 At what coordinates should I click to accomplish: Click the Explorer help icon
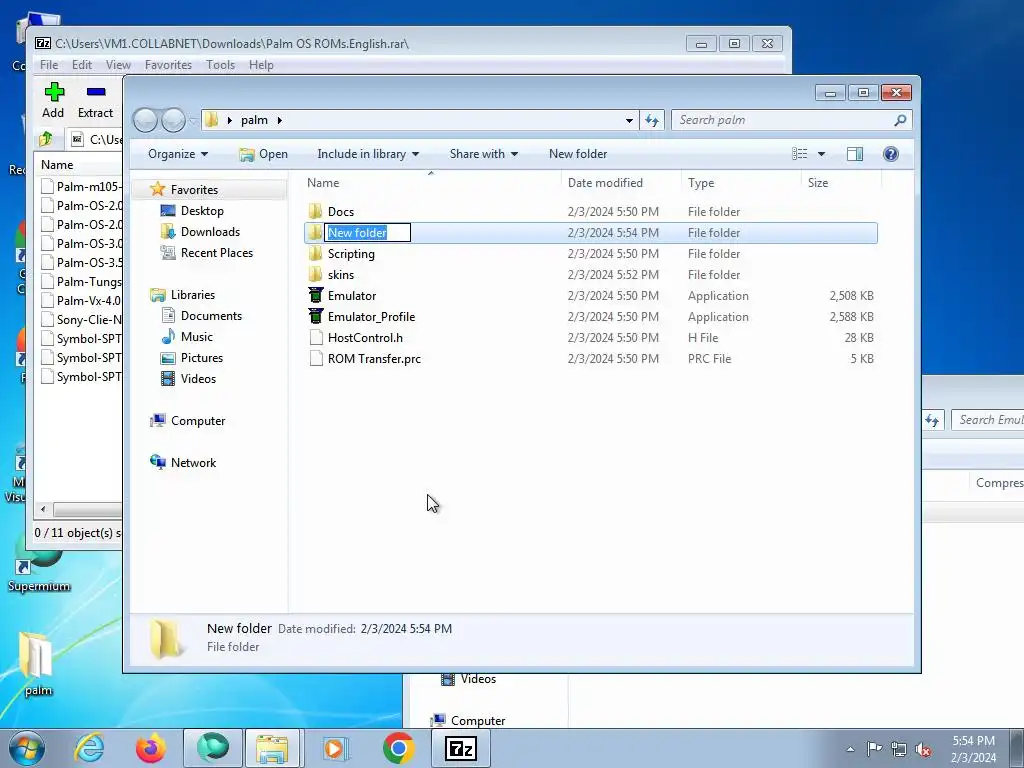coord(891,153)
